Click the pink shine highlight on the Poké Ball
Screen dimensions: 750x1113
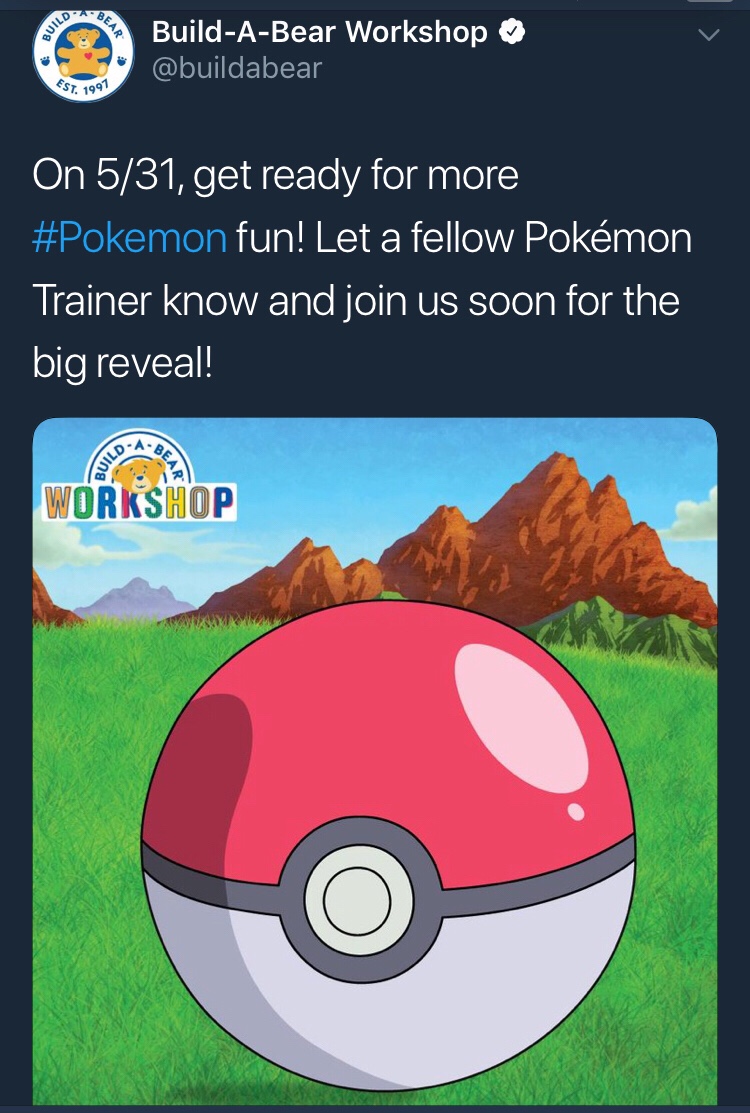click(x=520, y=717)
